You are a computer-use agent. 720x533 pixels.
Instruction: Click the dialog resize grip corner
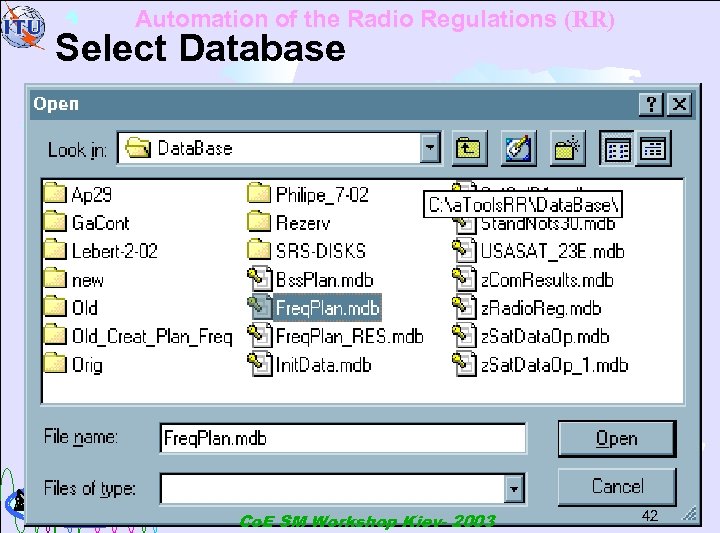tap(689, 513)
